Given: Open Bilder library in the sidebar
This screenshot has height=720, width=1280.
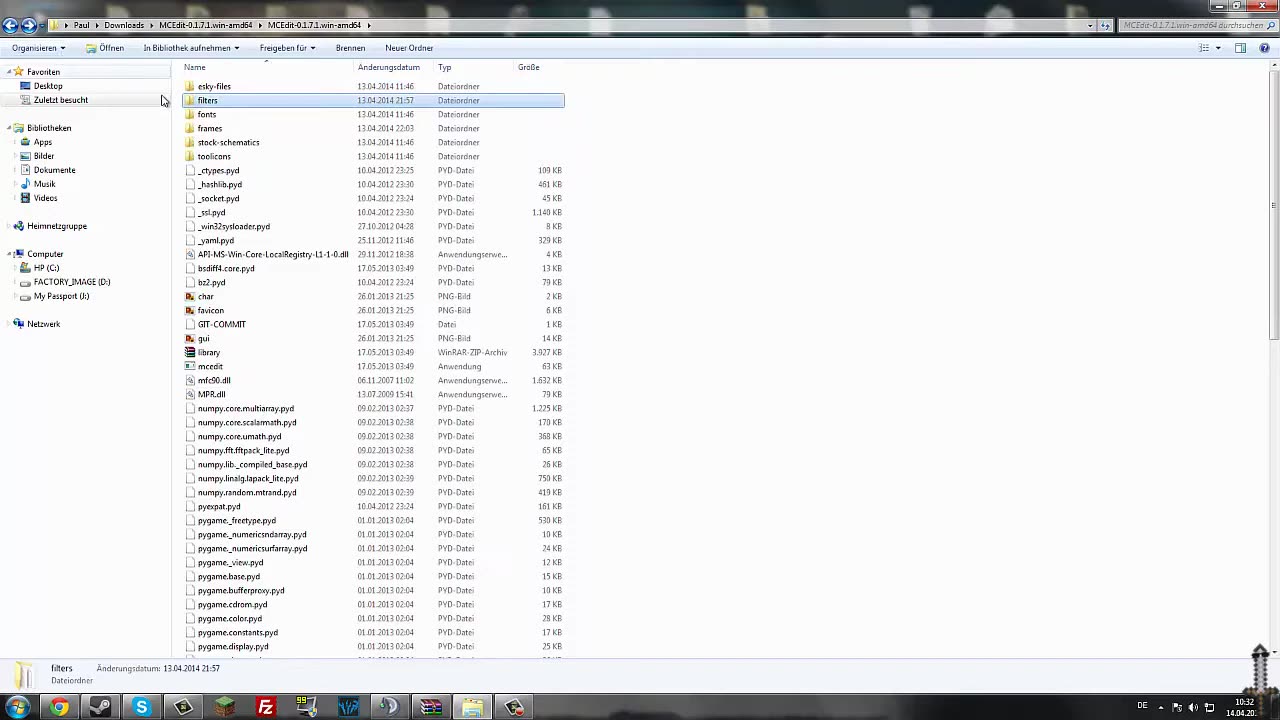Looking at the screenshot, I should coord(44,156).
